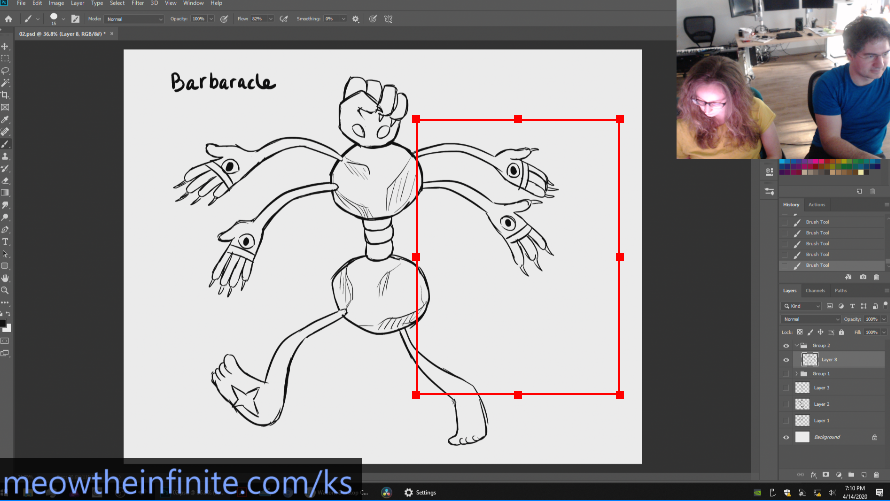Open the Windows notification center
This screenshot has width=890, height=501.
pos(879,492)
